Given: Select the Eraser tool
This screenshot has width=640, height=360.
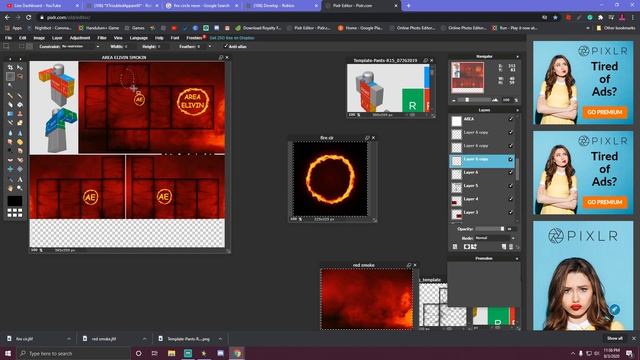Looking at the screenshot, I should [x=10, y=104].
